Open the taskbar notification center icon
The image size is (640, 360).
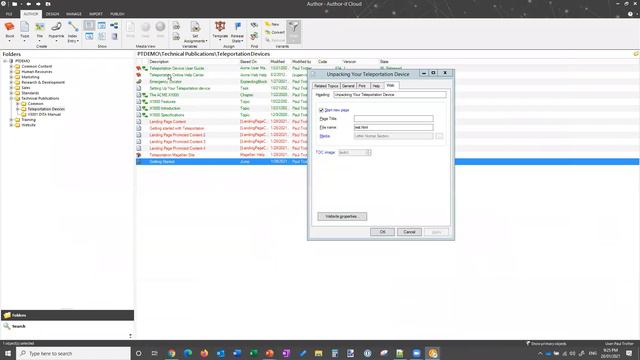pyautogui.click(x=629, y=353)
